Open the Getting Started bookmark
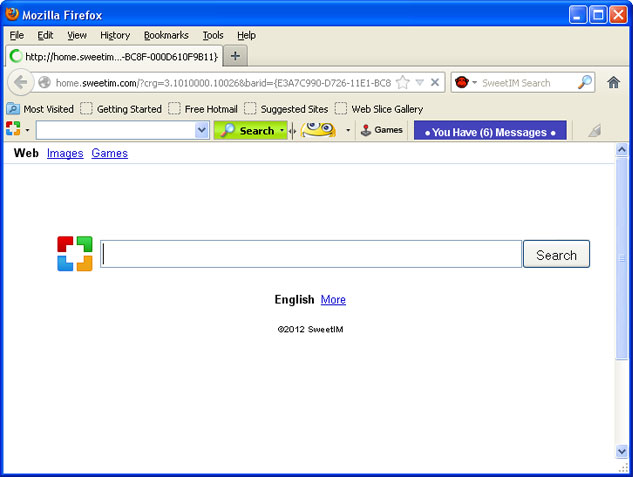The height and width of the screenshot is (477, 633). [121, 109]
